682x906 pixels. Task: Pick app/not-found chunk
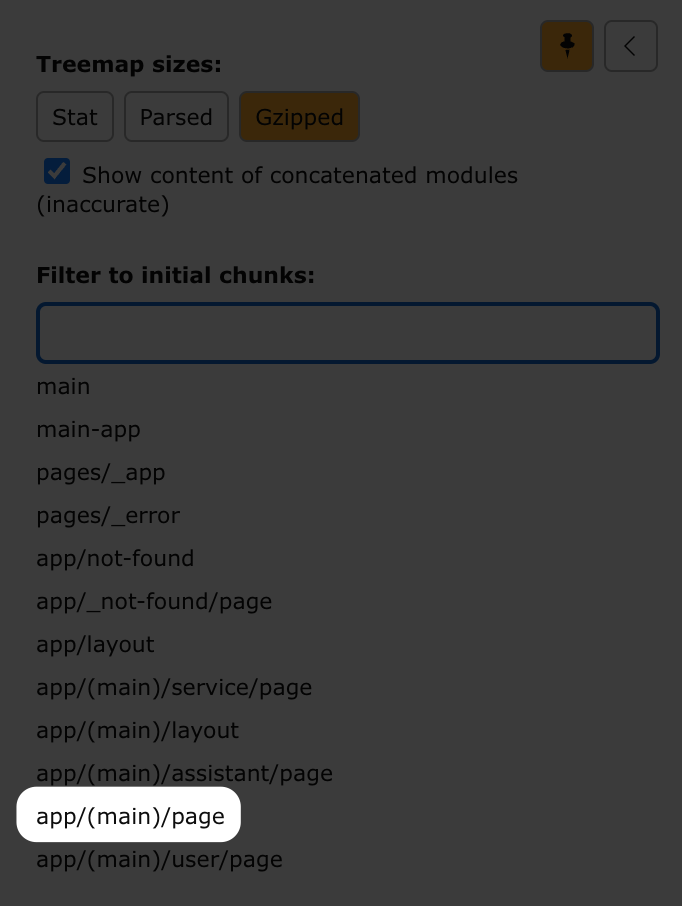click(115, 558)
